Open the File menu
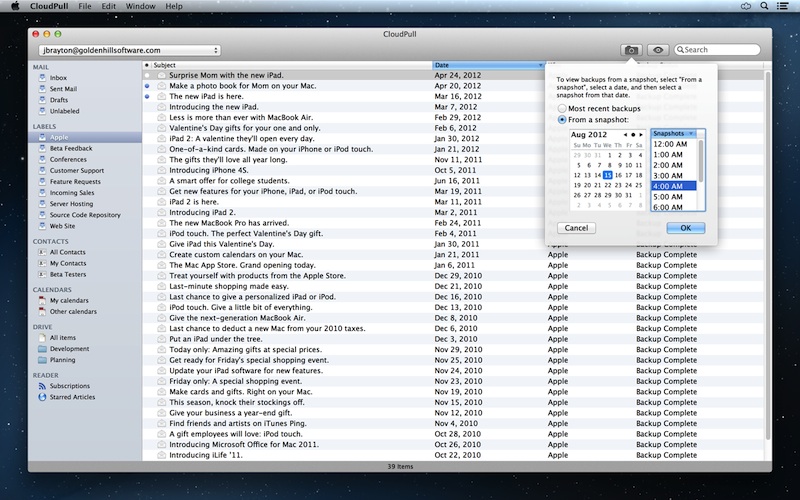800x500 pixels. coord(84,6)
